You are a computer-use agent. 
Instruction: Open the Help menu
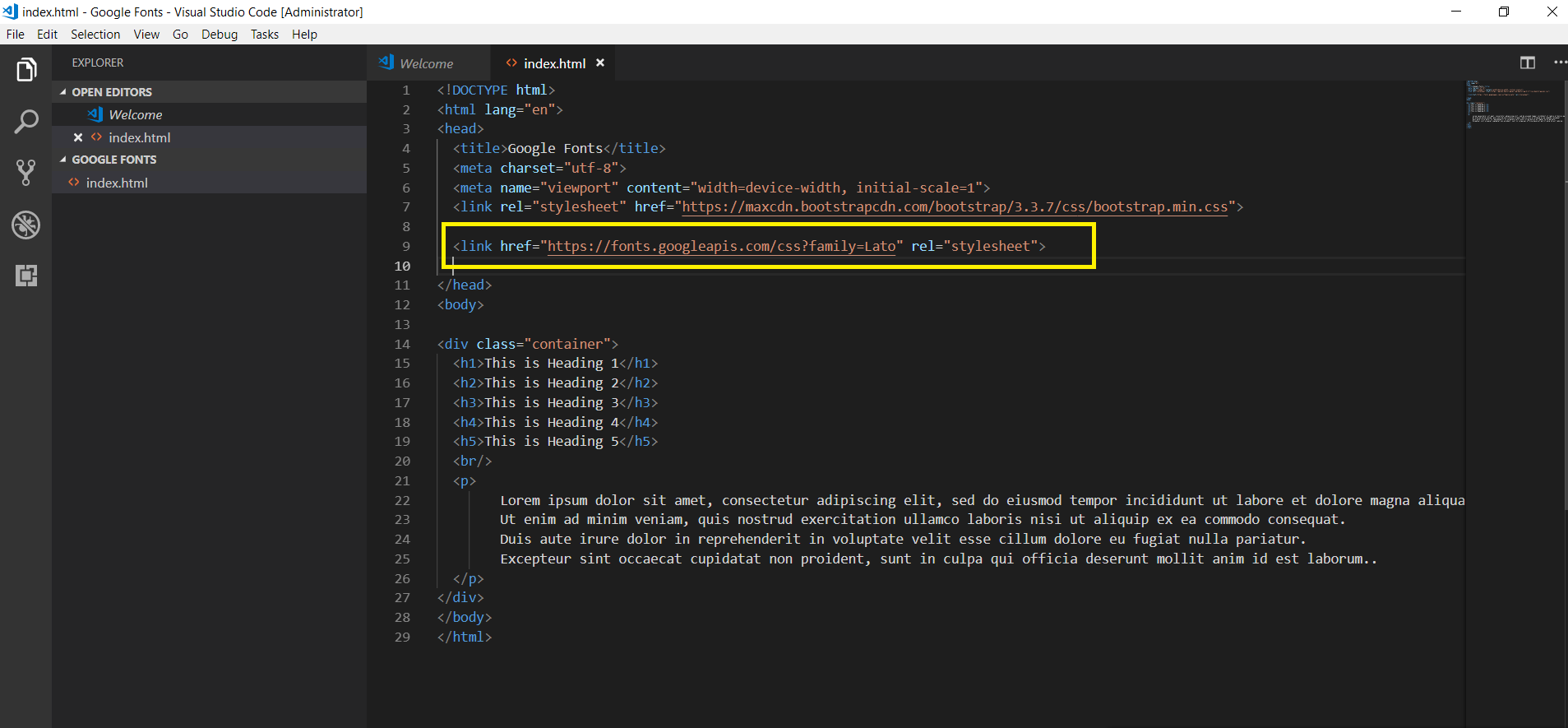click(304, 34)
